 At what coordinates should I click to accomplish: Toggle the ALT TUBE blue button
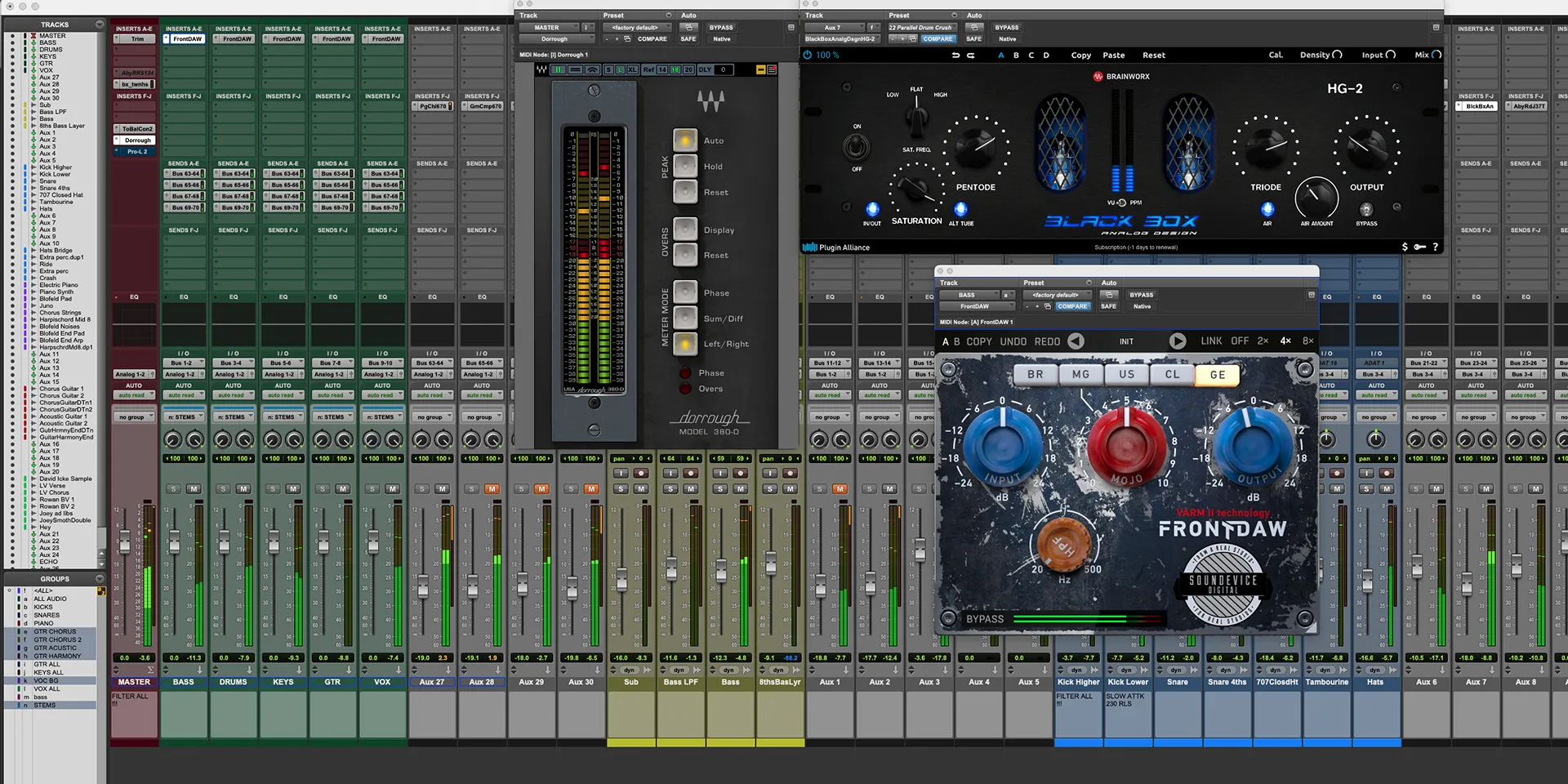tap(961, 209)
